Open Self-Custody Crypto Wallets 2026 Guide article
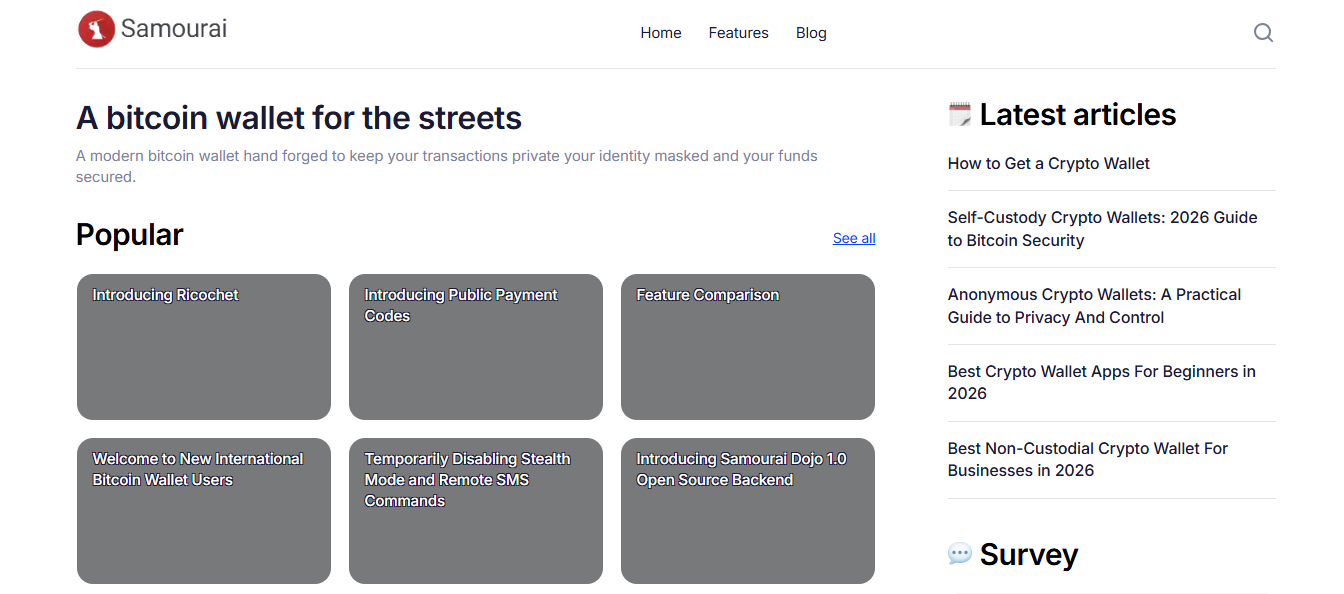 click(x=1102, y=229)
